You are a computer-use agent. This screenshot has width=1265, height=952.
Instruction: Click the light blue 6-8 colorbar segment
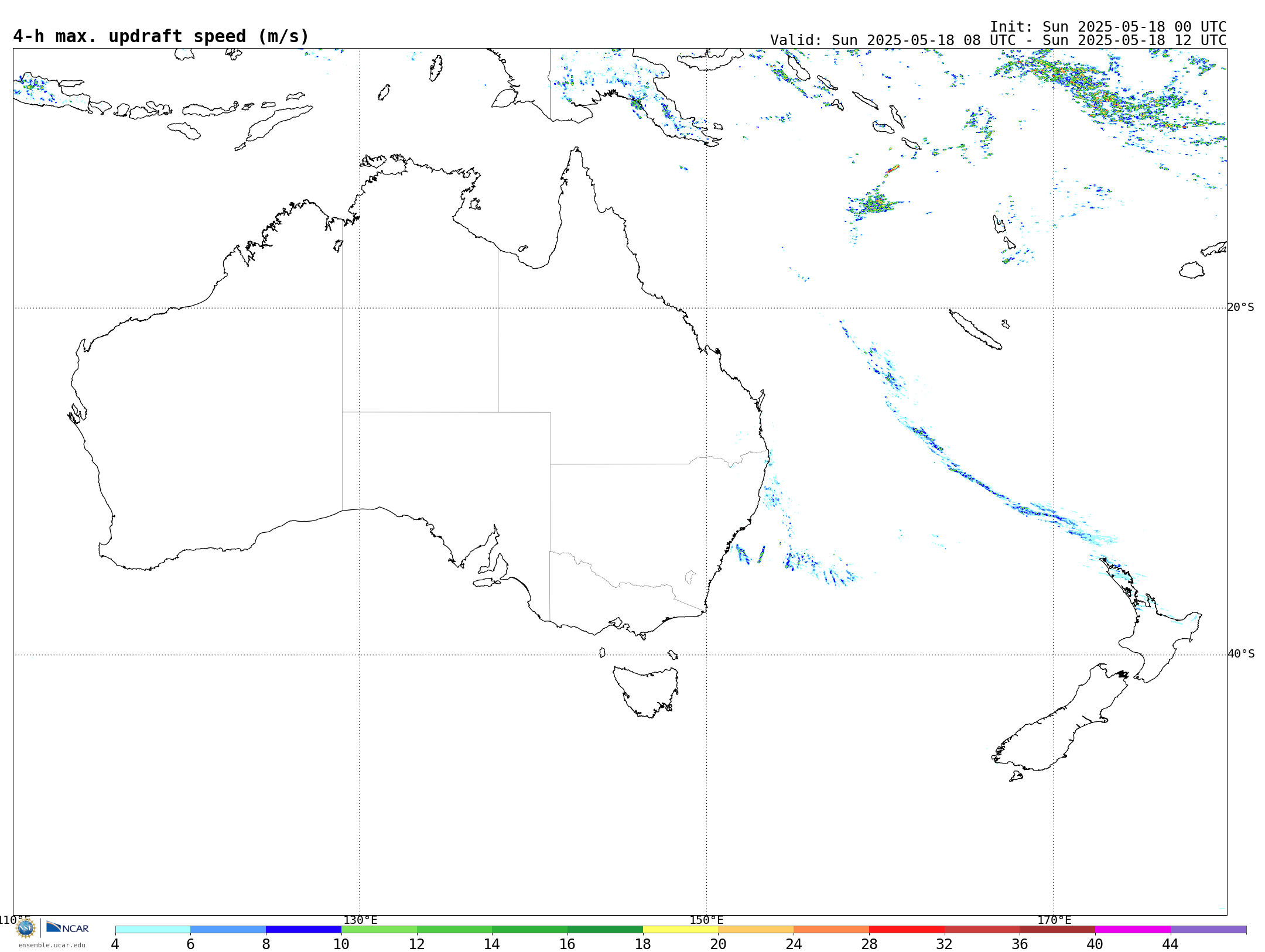pos(228,930)
